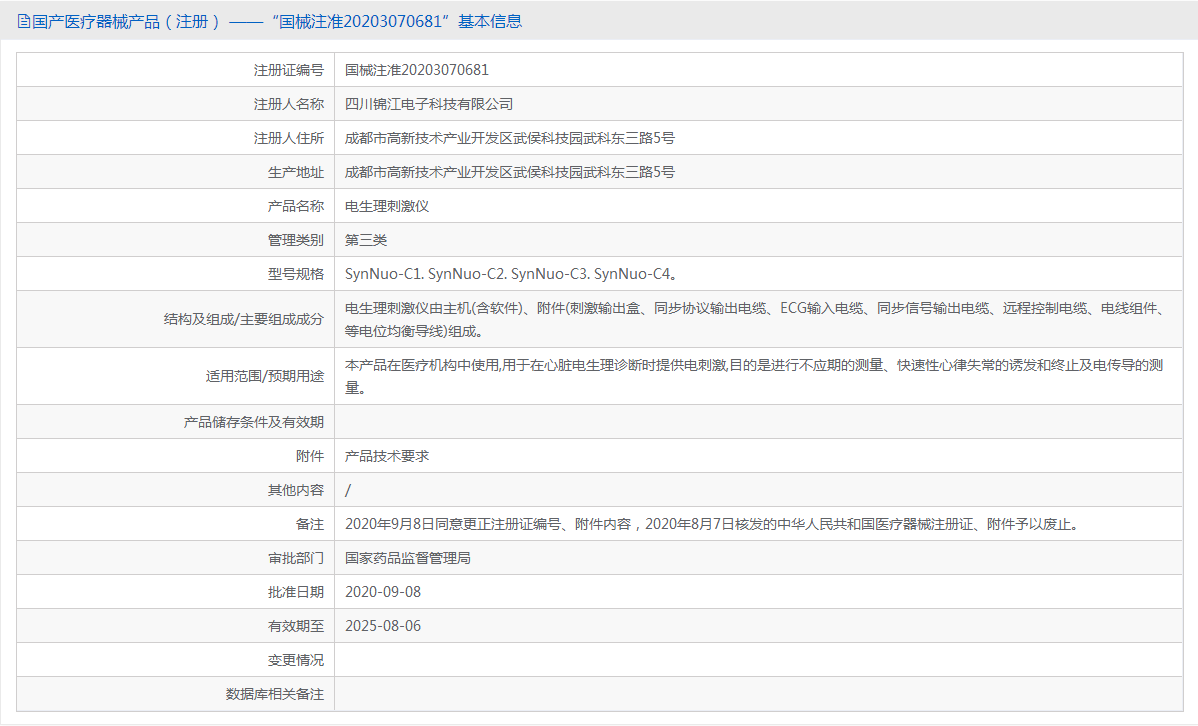This screenshot has height=726, width=1198.
Task: Select the expiry date 2025-08-06
Action: coord(383,626)
